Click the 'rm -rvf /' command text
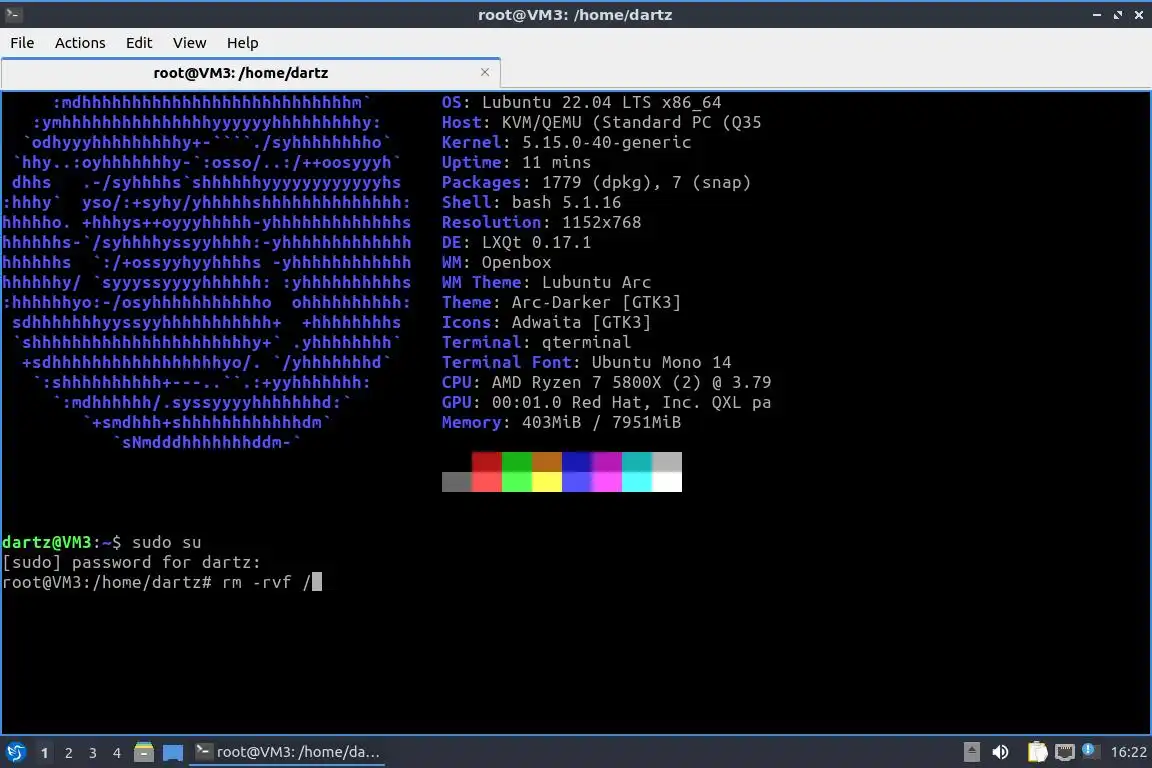The image size is (1152, 768). coord(267,583)
